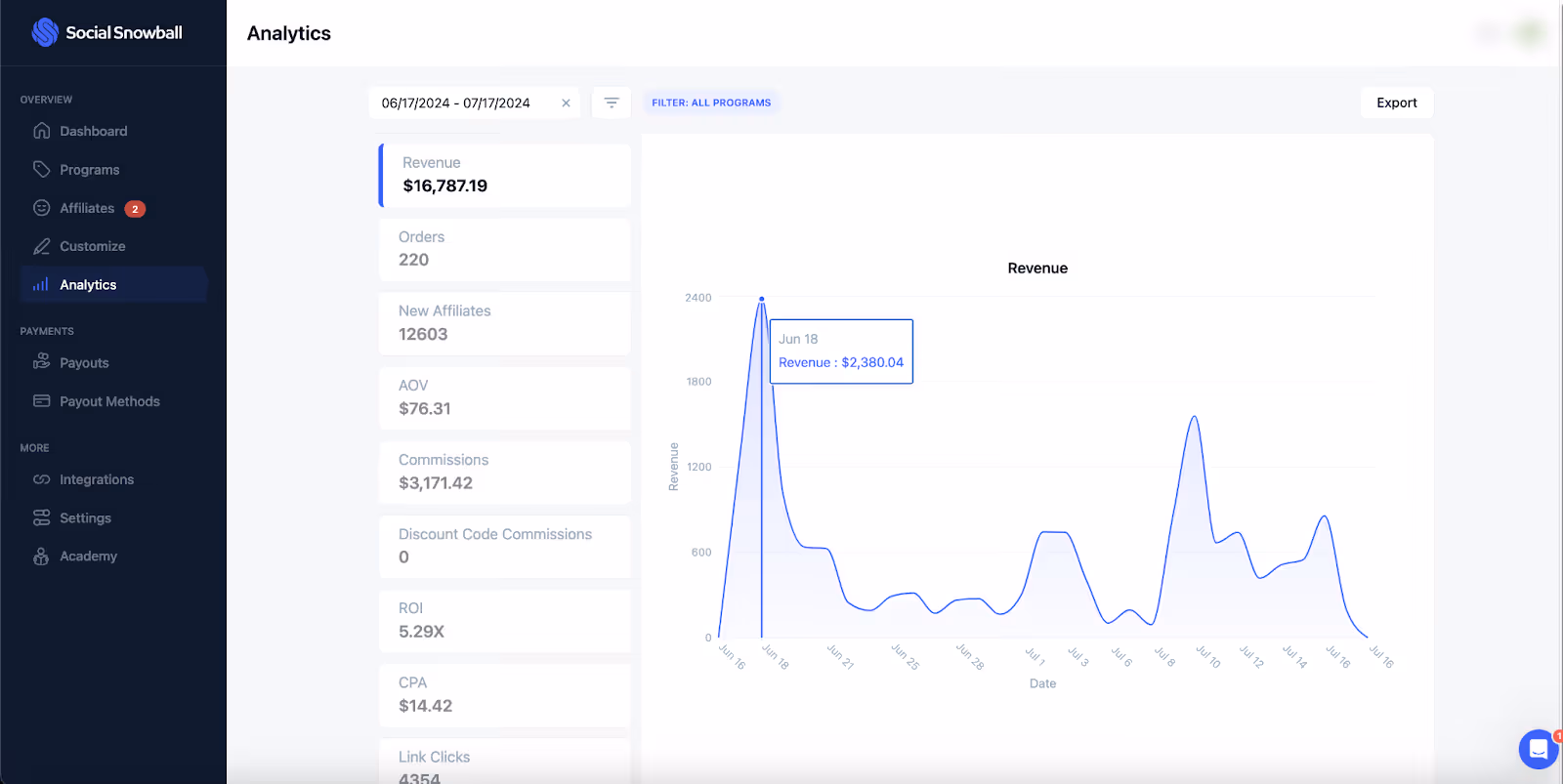The image size is (1563, 784).
Task: Open the filter options icon button
Action: click(x=612, y=103)
